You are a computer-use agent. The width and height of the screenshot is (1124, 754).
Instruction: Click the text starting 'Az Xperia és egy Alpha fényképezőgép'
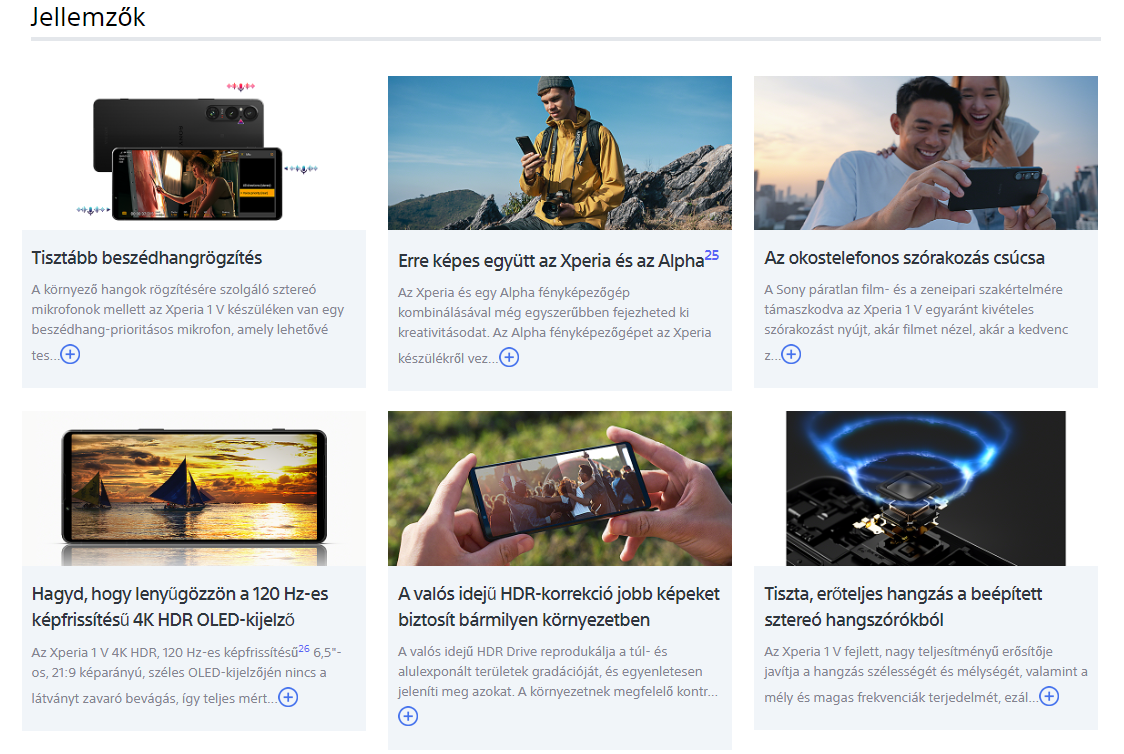point(555,325)
